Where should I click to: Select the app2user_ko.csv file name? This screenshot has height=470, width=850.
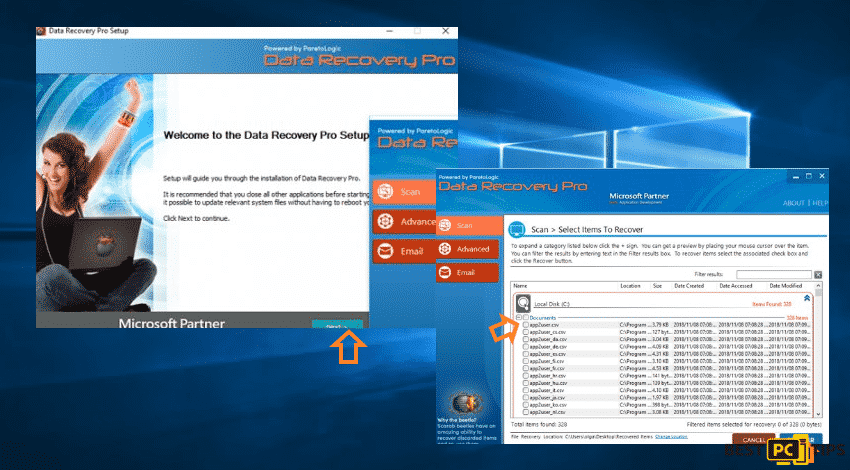click(x=548, y=405)
